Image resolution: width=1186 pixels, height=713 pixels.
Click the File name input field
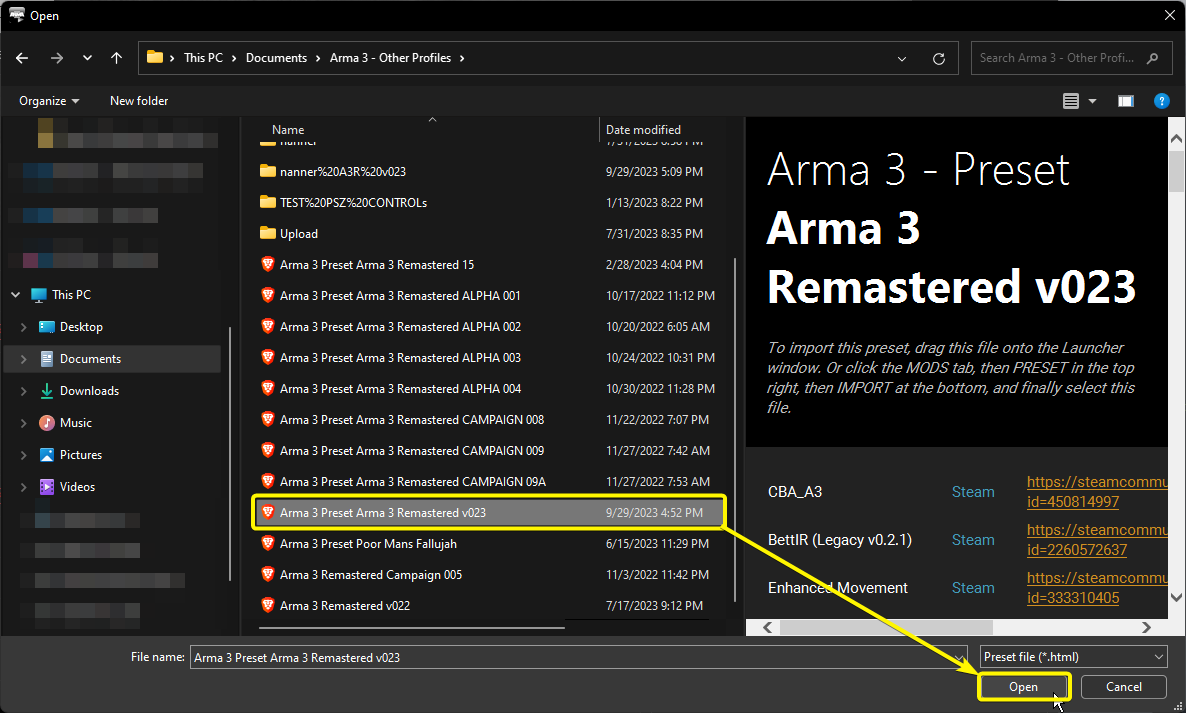(x=578, y=657)
